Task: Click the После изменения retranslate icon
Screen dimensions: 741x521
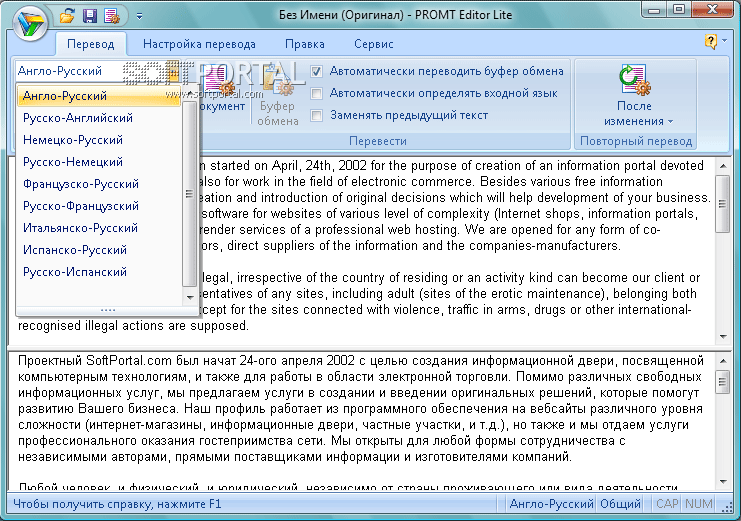Action: coord(634,79)
